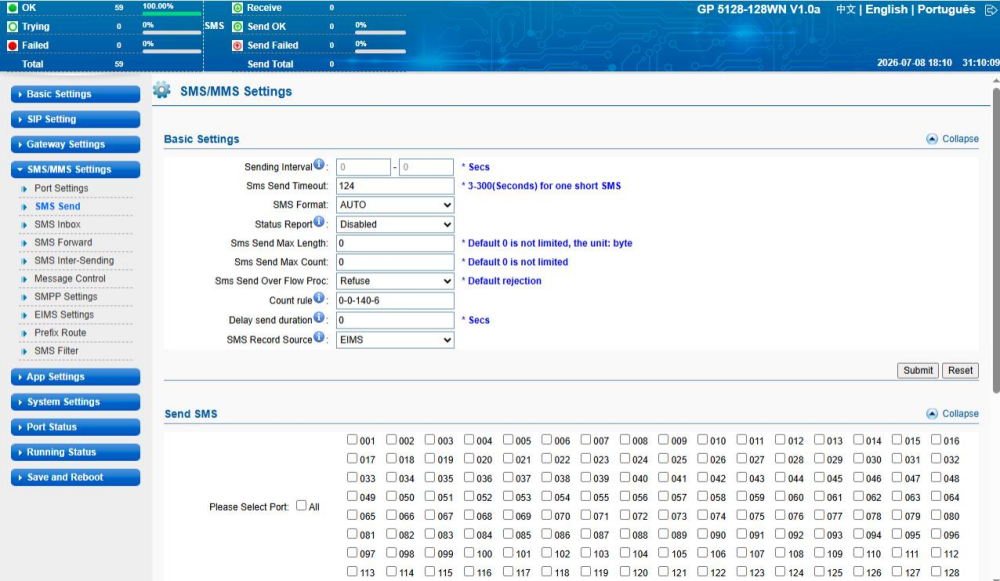Image resolution: width=1000 pixels, height=581 pixels.
Task: Check port 100 checkbox
Action: 469,552
